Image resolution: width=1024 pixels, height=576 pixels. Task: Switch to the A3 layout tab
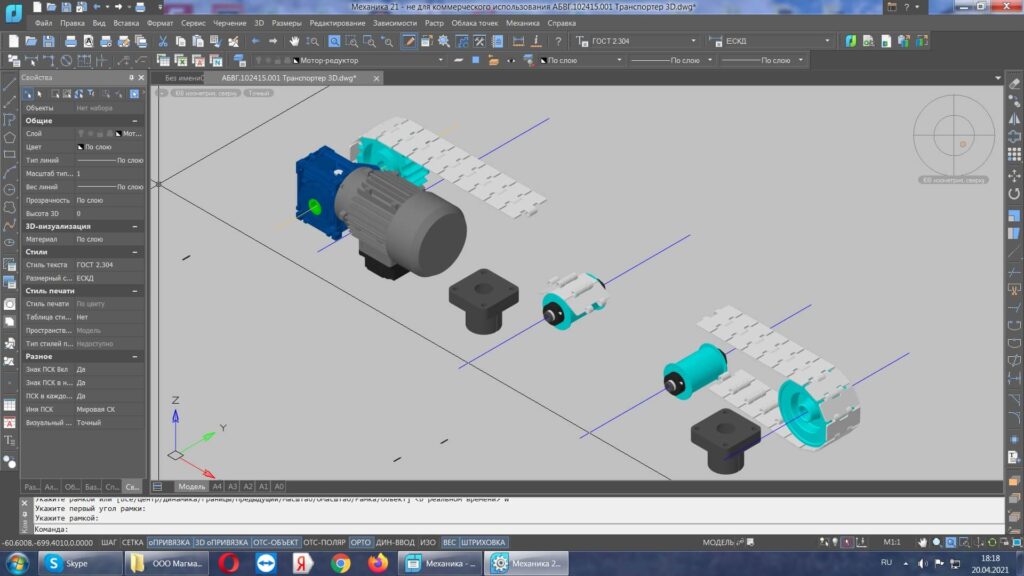[x=232, y=487]
